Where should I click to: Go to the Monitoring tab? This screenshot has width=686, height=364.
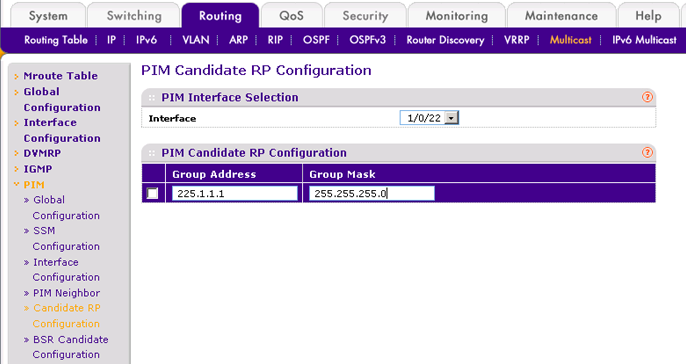click(x=457, y=16)
